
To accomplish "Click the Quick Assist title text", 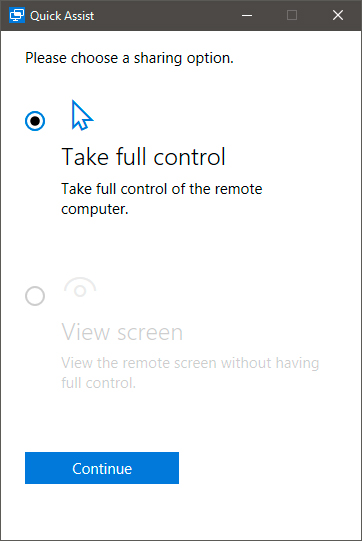I will point(62,16).
